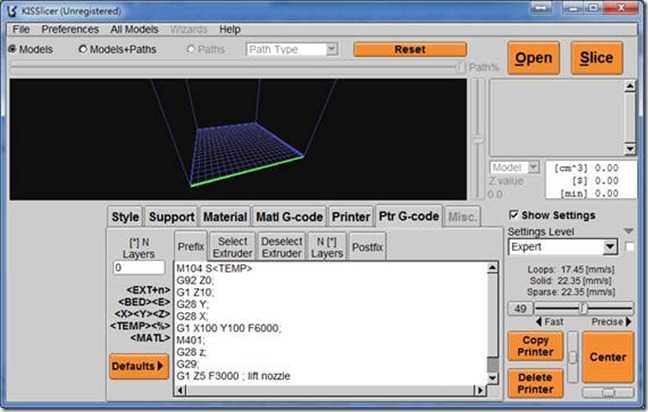The height and width of the screenshot is (412, 648).
Task: Click the [*] N Layers input field
Action: click(x=139, y=268)
